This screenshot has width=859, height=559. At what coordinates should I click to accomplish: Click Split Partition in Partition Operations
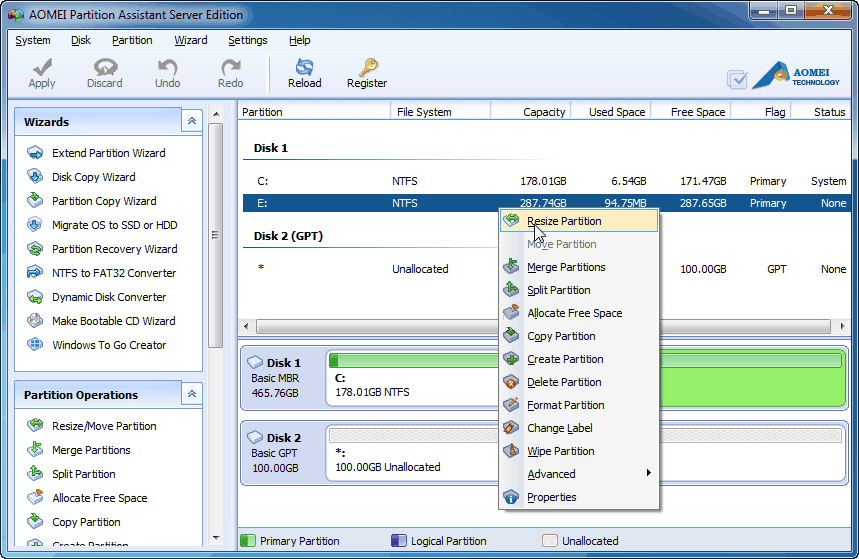tap(83, 474)
